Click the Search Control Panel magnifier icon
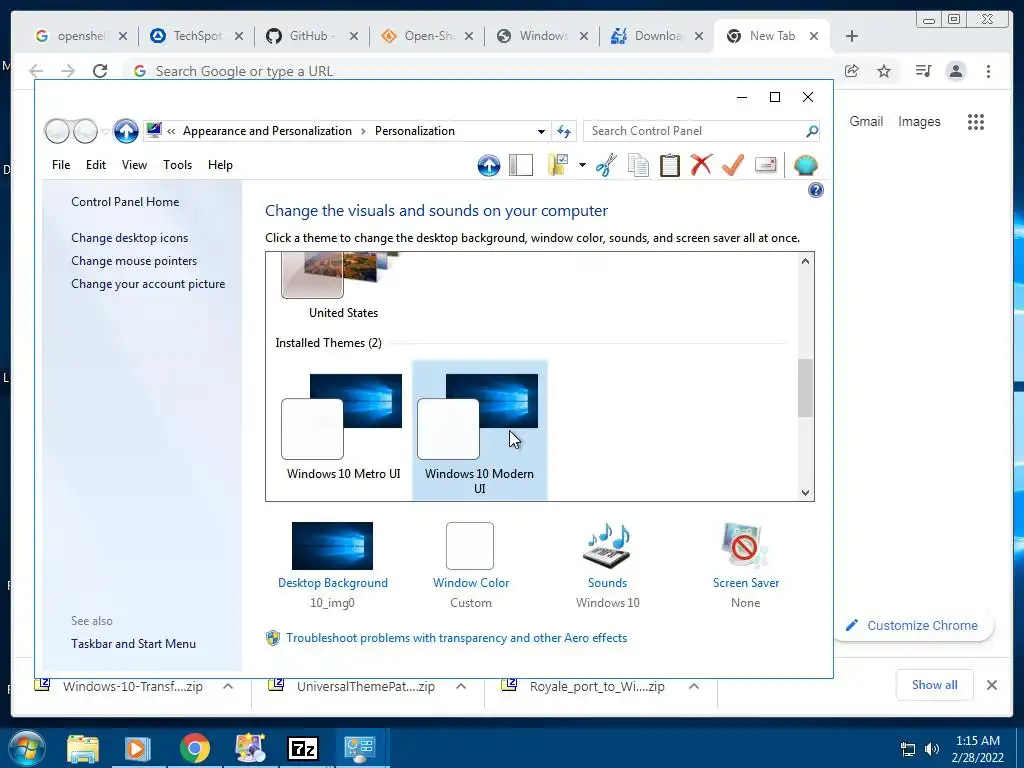Image resolution: width=1024 pixels, height=768 pixels. pos(812,131)
